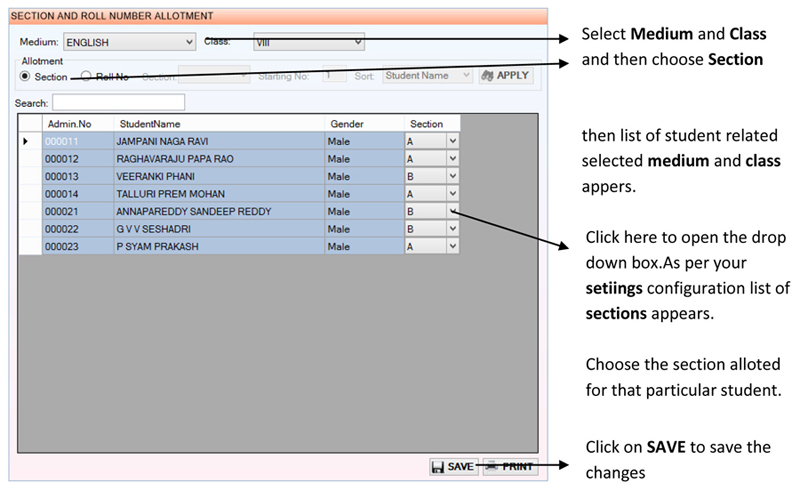Select admission number 000011 cell
The height and width of the screenshot is (491, 800).
(78, 141)
